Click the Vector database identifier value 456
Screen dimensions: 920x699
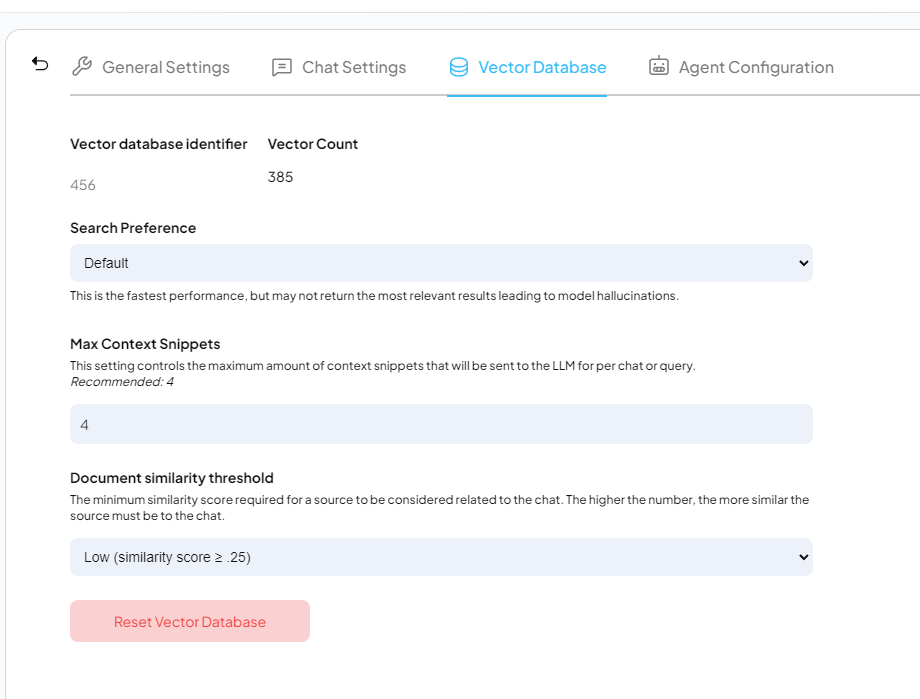click(x=83, y=185)
